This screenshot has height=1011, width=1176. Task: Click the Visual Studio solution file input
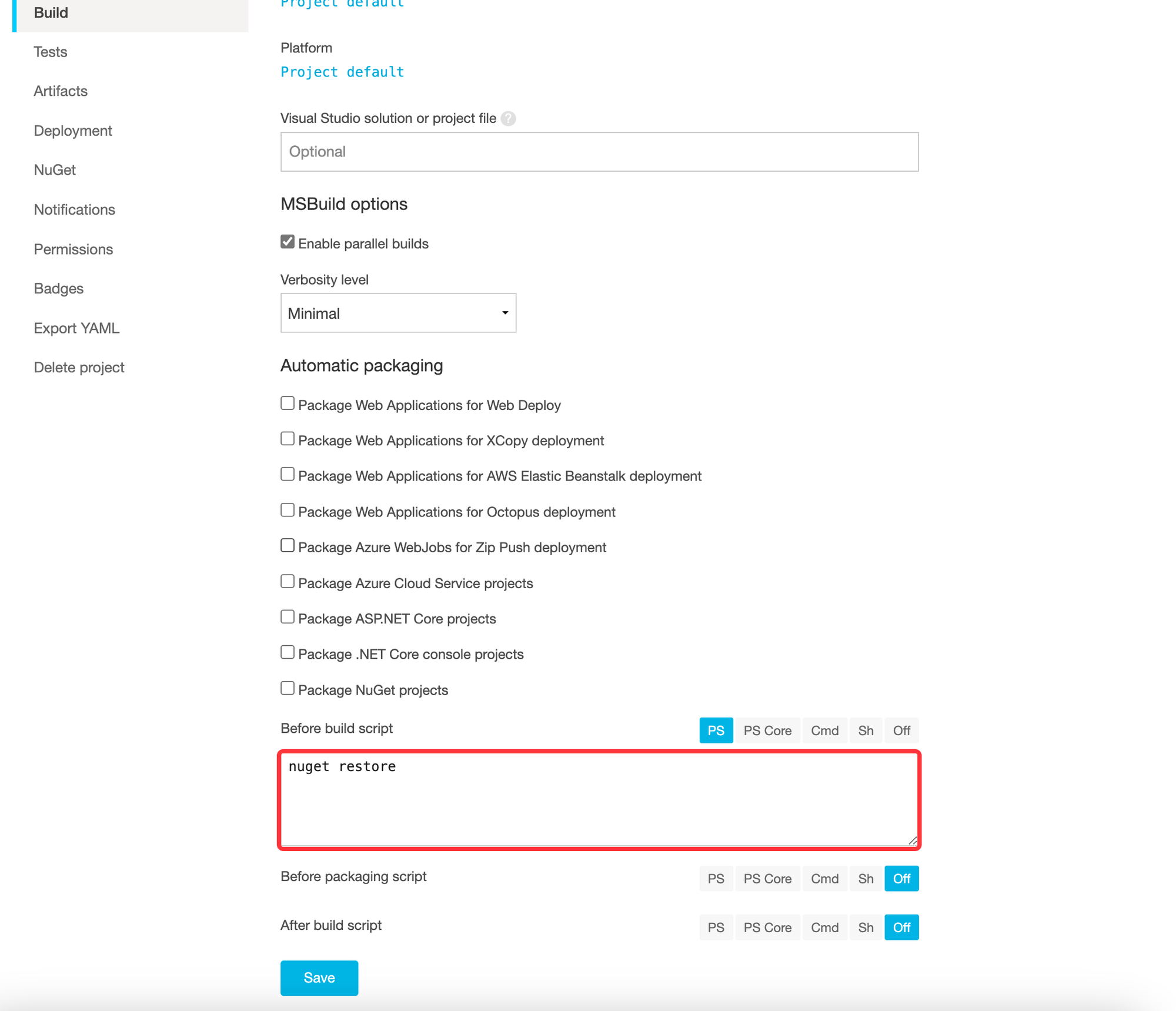point(599,152)
